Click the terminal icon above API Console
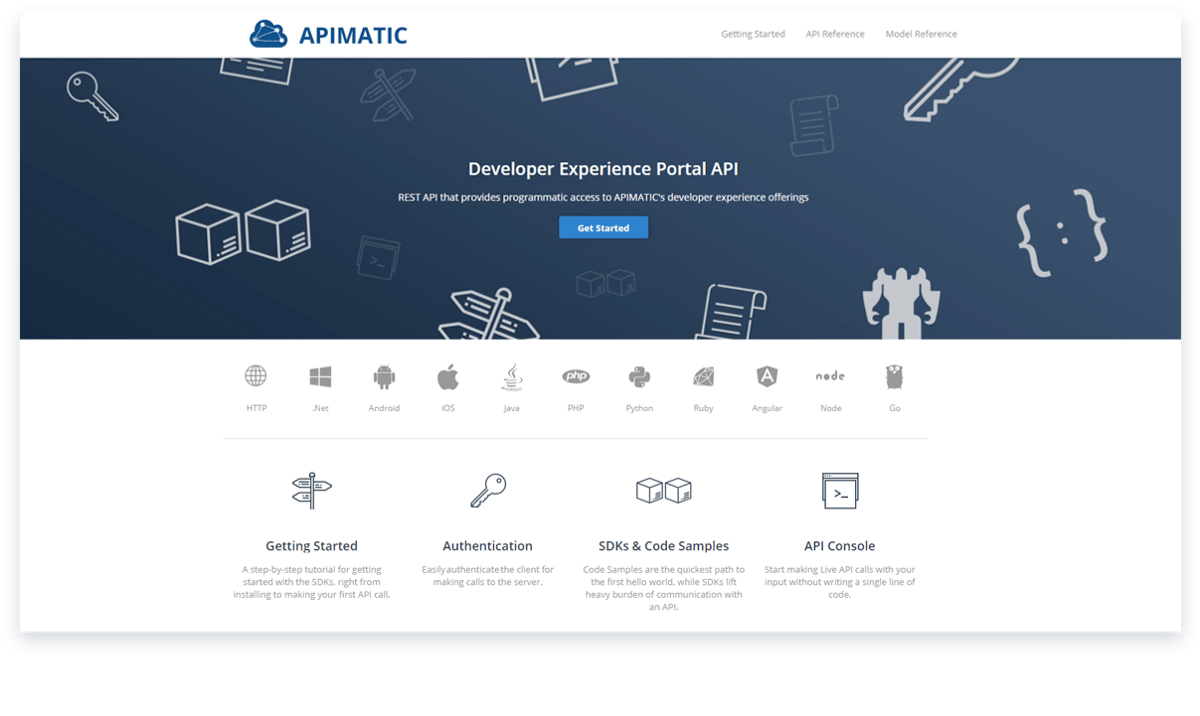 [x=840, y=491]
